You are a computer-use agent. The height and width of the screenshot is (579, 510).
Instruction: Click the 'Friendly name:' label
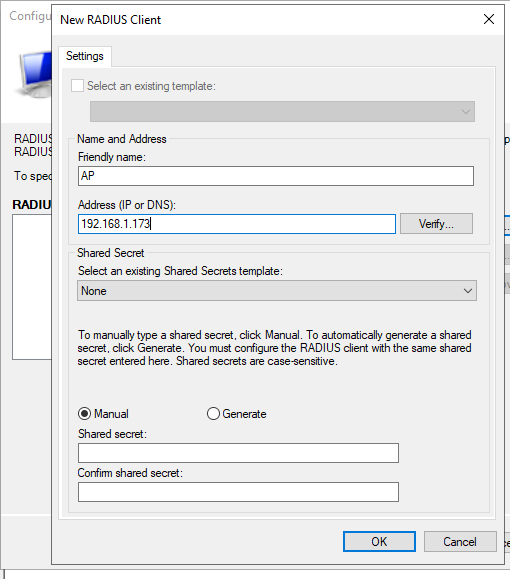[112, 157]
